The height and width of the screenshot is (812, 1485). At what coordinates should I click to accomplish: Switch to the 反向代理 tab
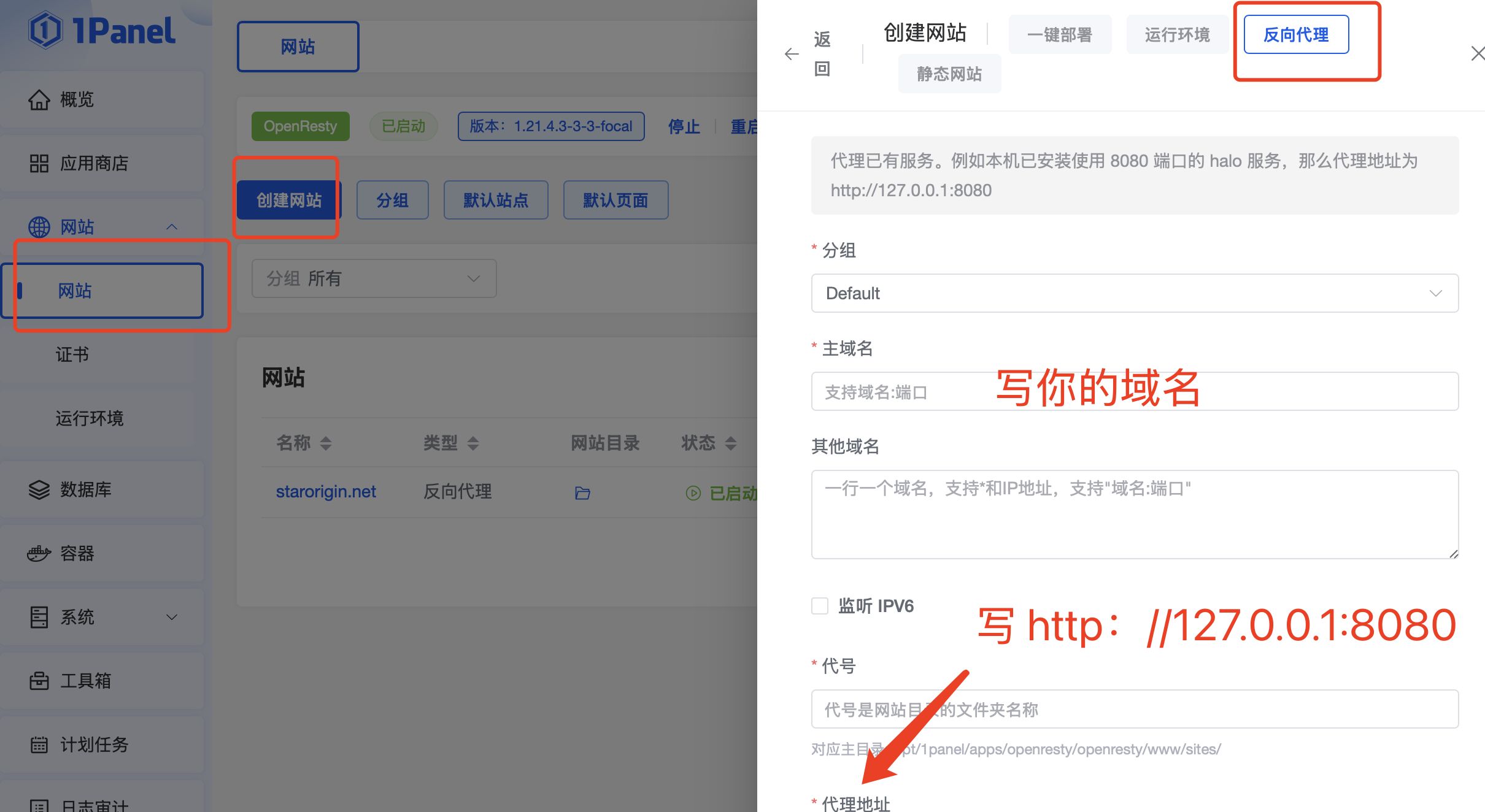pos(1295,35)
